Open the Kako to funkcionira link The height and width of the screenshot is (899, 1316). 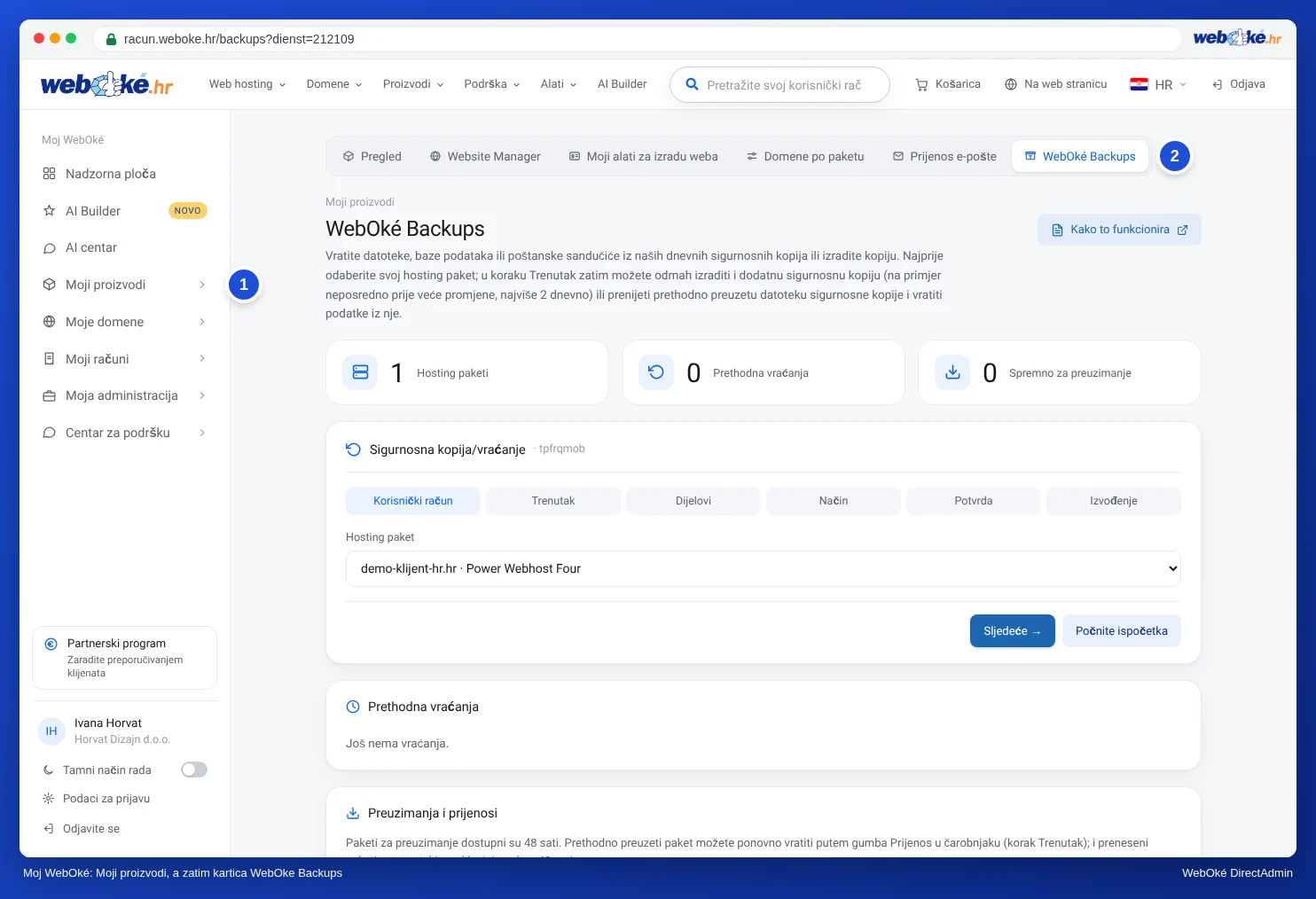(x=1119, y=230)
